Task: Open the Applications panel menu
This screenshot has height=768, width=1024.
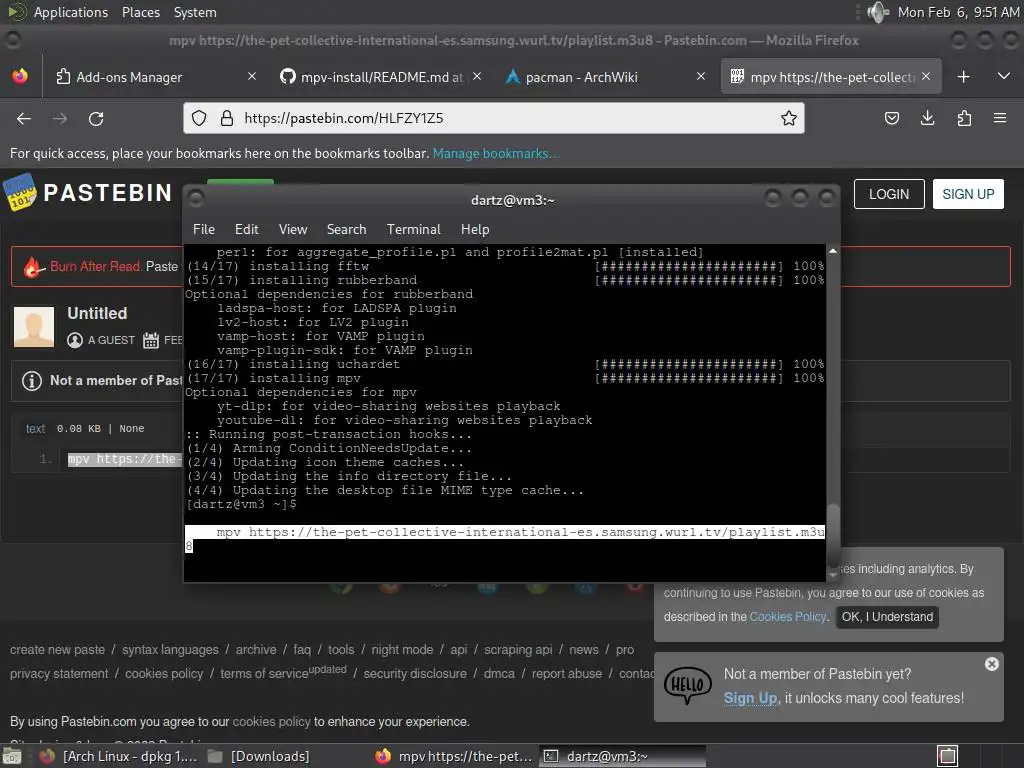Action: pyautogui.click(x=71, y=12)
